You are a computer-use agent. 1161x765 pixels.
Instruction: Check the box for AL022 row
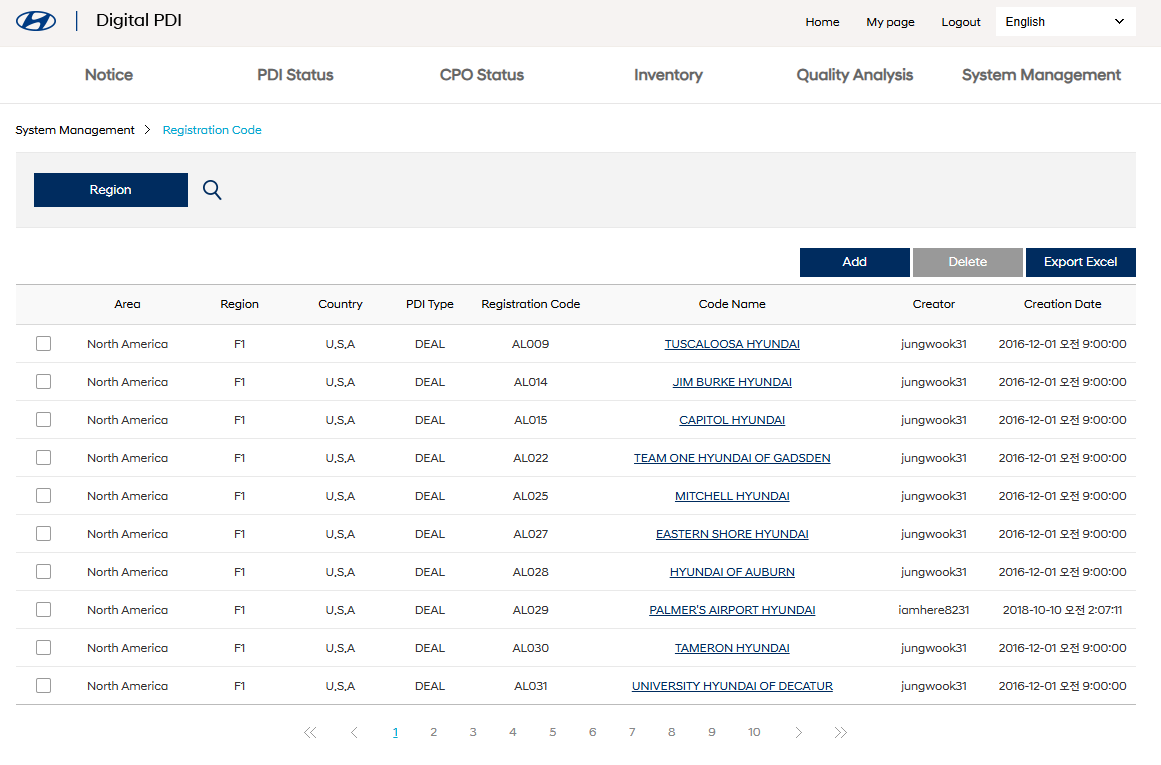point(44,458)
